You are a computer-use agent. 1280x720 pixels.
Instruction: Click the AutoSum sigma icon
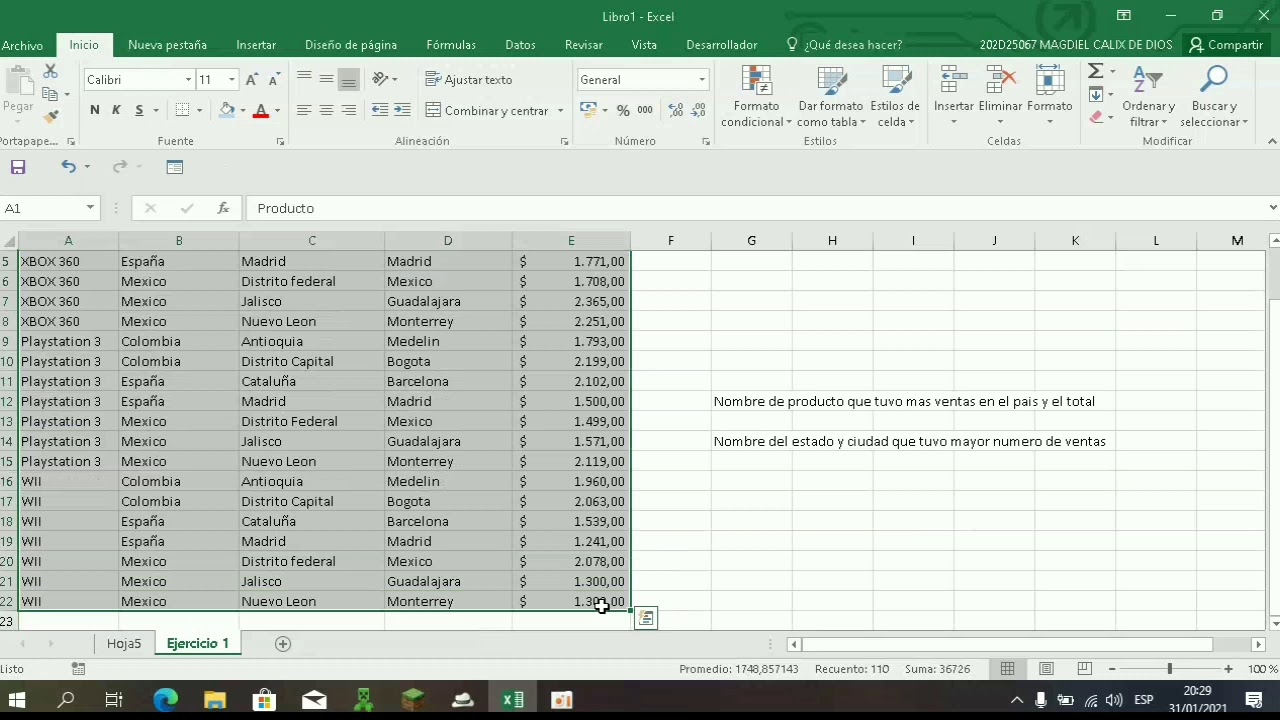pos(1096,71)
